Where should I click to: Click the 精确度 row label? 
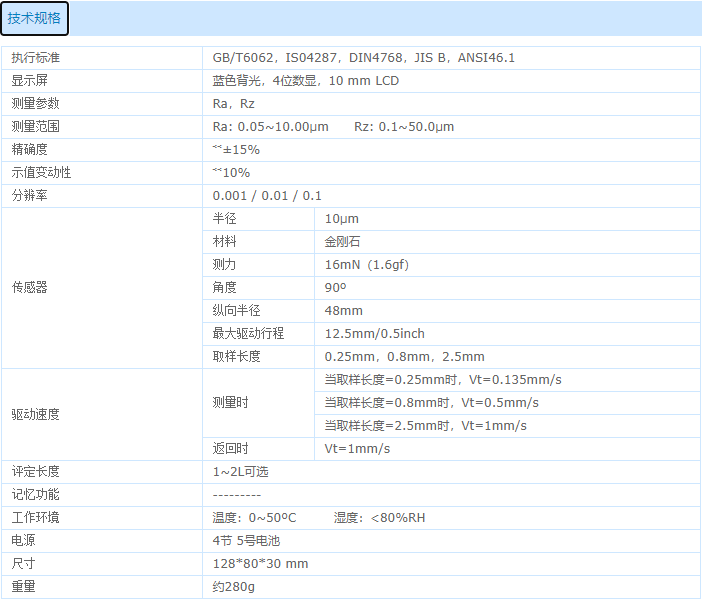(x=29, y=150)
